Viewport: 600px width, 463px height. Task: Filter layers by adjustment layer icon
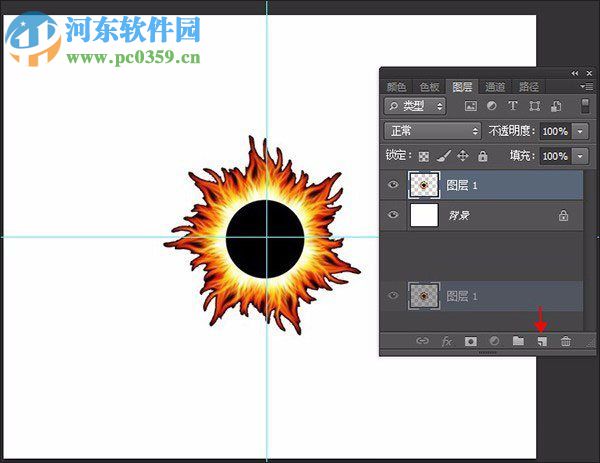pyautogui.click(x=492, y=106)
